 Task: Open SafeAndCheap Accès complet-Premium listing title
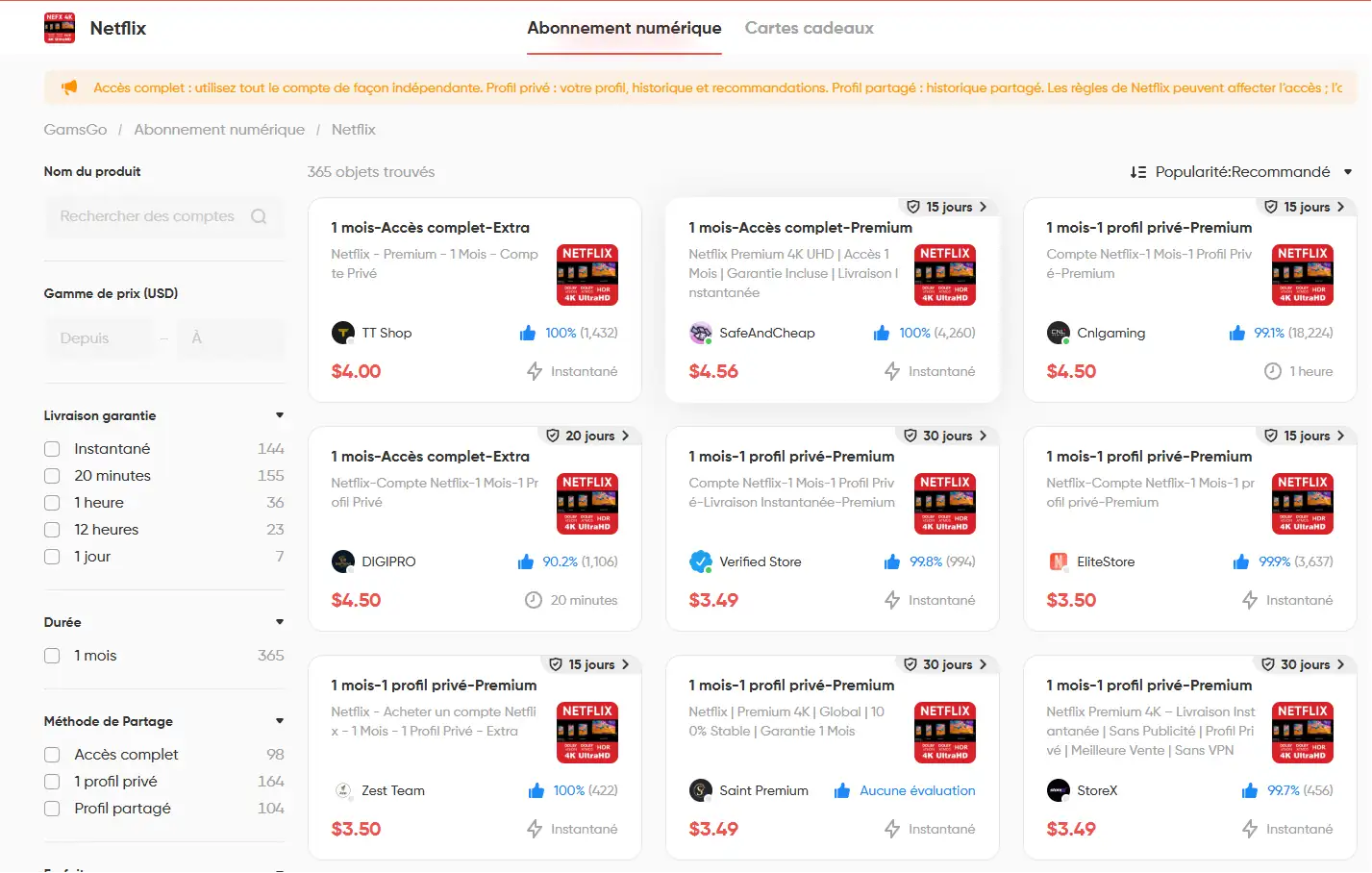(801, 228)
